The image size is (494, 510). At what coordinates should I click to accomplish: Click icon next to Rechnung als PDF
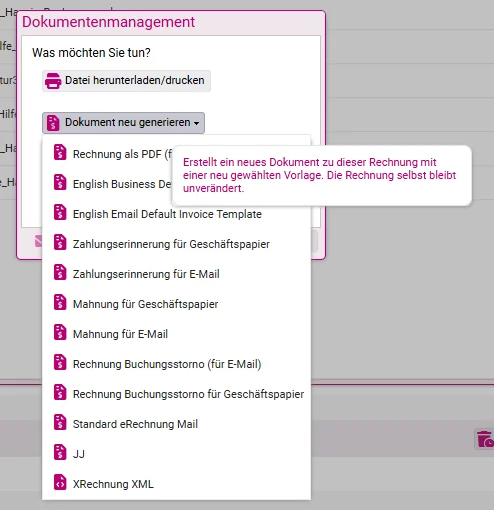pyautogui.click(x=60, y=152)
